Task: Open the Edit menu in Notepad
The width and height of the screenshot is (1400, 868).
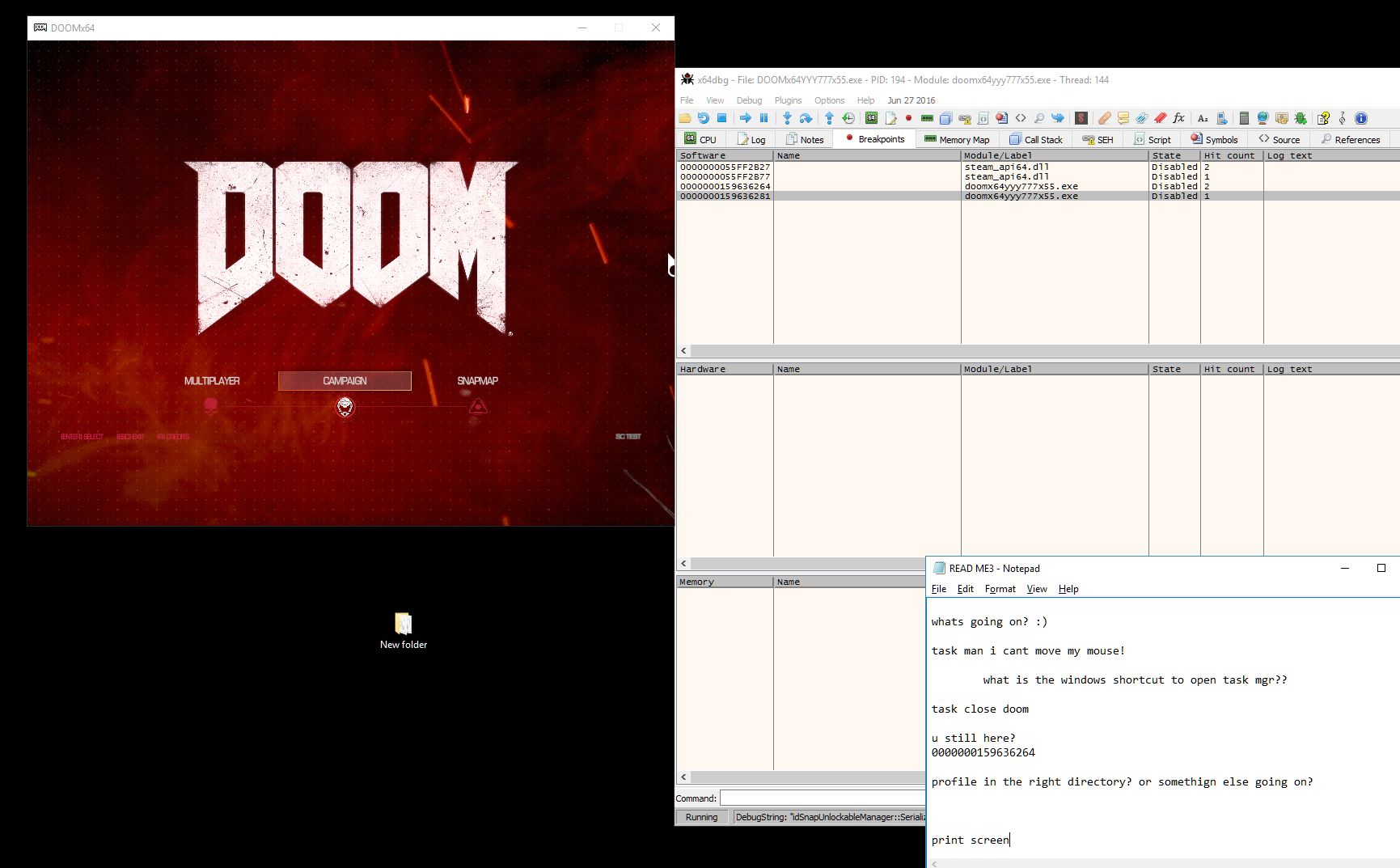Action: 965,589
